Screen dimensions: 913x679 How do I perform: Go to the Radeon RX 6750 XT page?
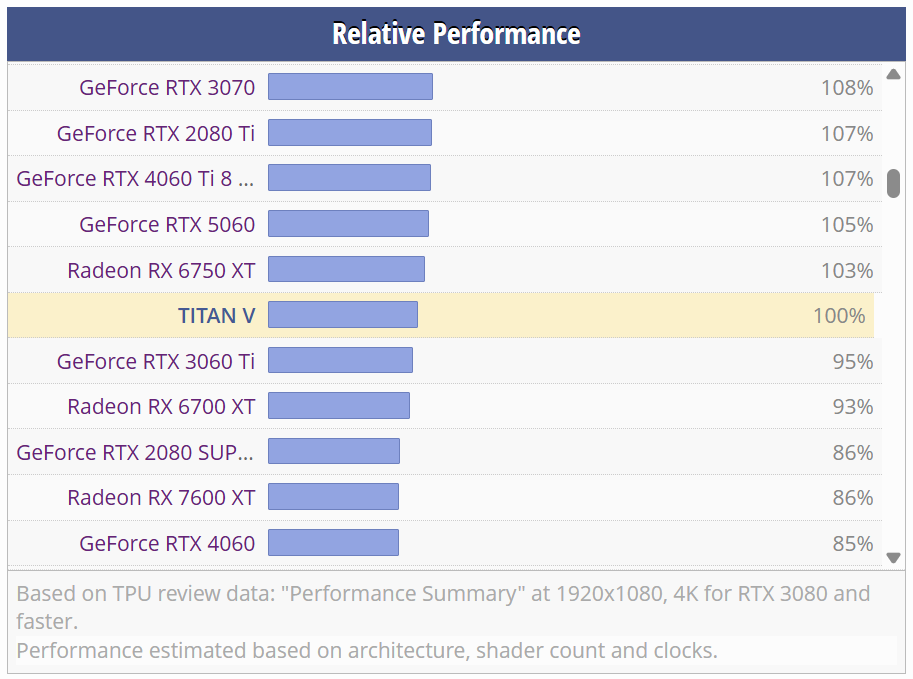161,270
